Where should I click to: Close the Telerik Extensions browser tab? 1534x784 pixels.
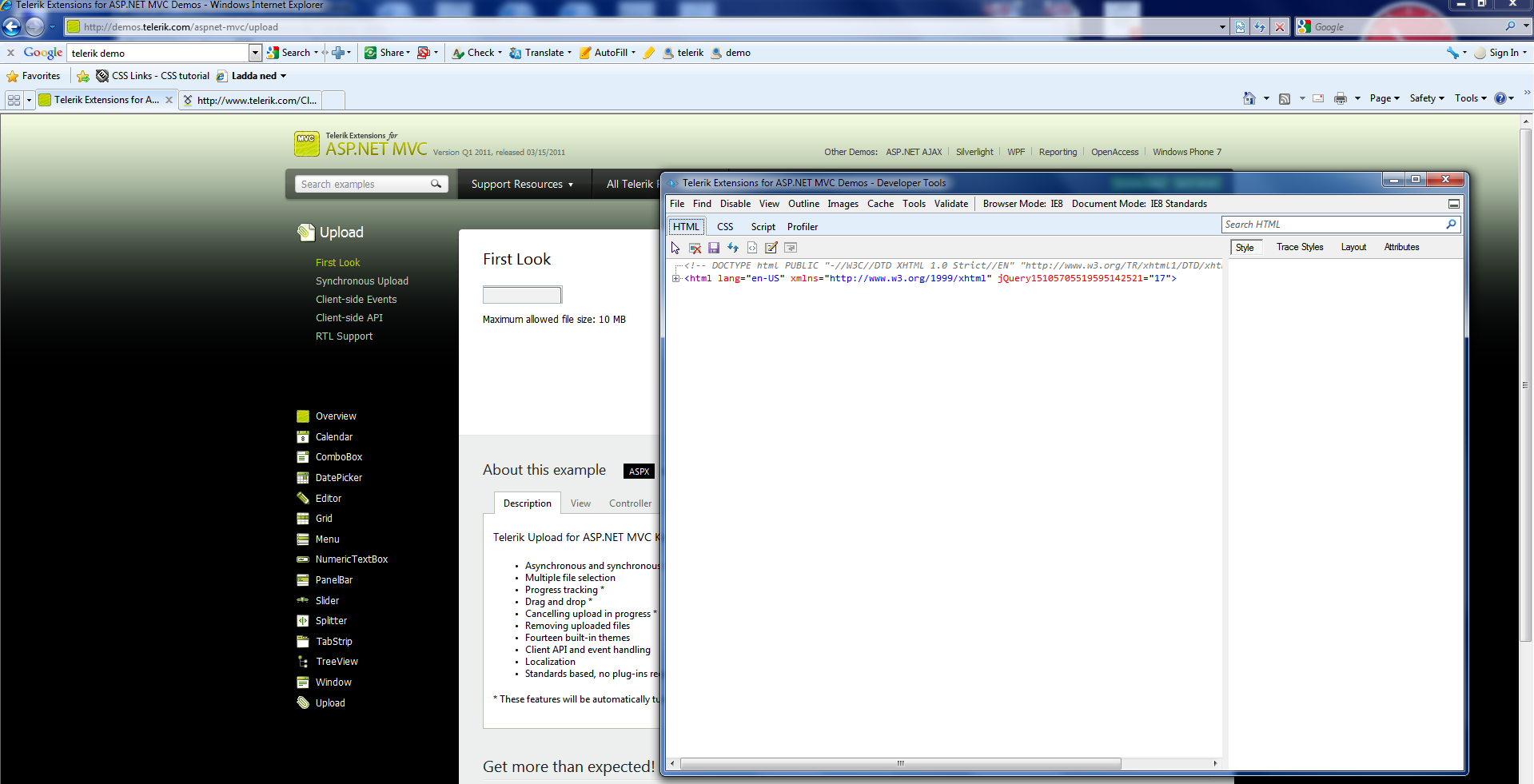169,100
